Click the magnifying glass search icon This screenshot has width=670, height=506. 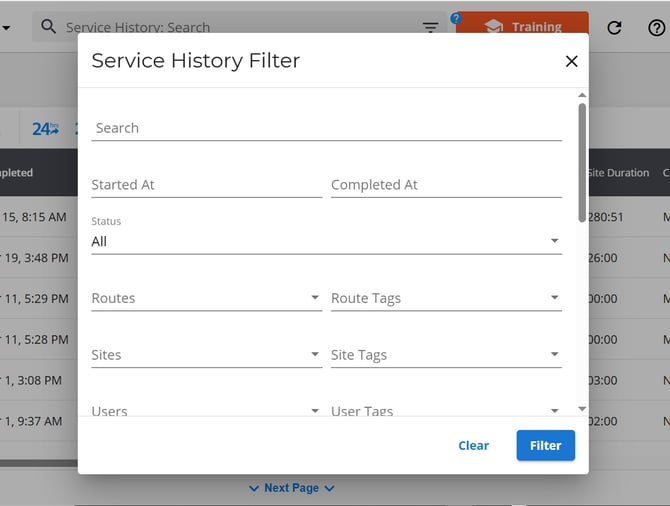(48, 26)
